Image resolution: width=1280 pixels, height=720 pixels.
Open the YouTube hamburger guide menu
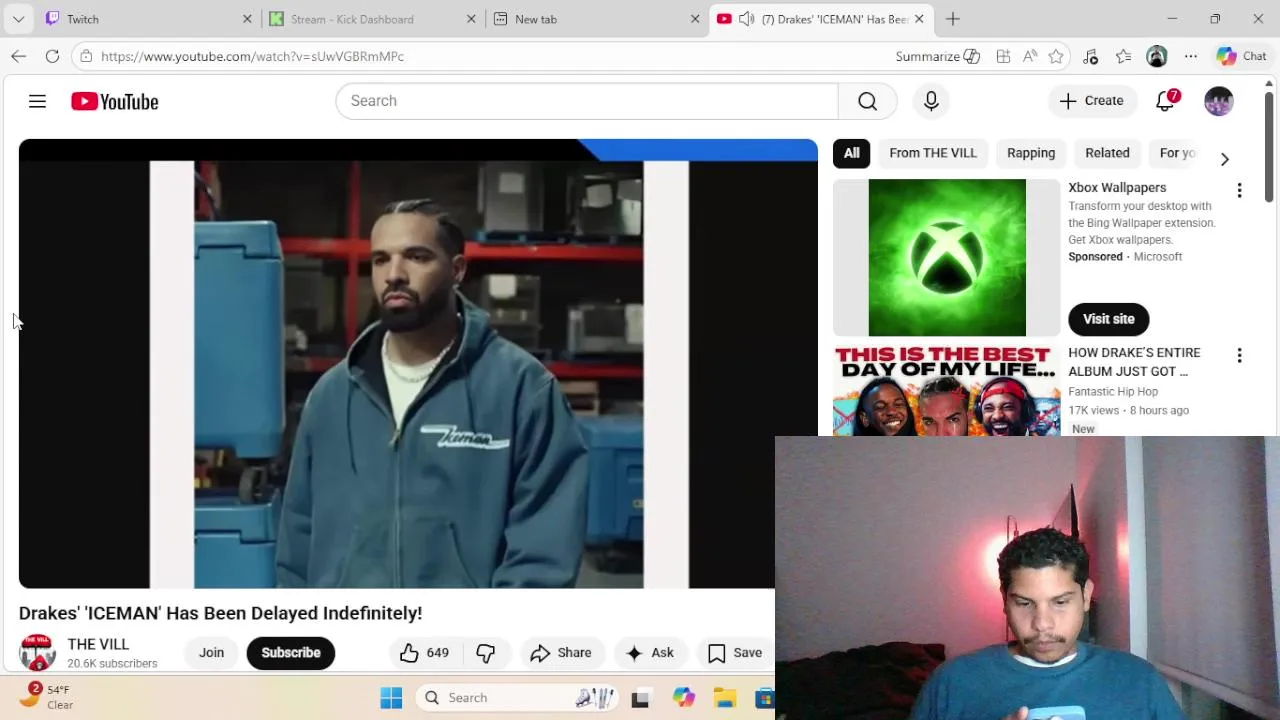37,101
